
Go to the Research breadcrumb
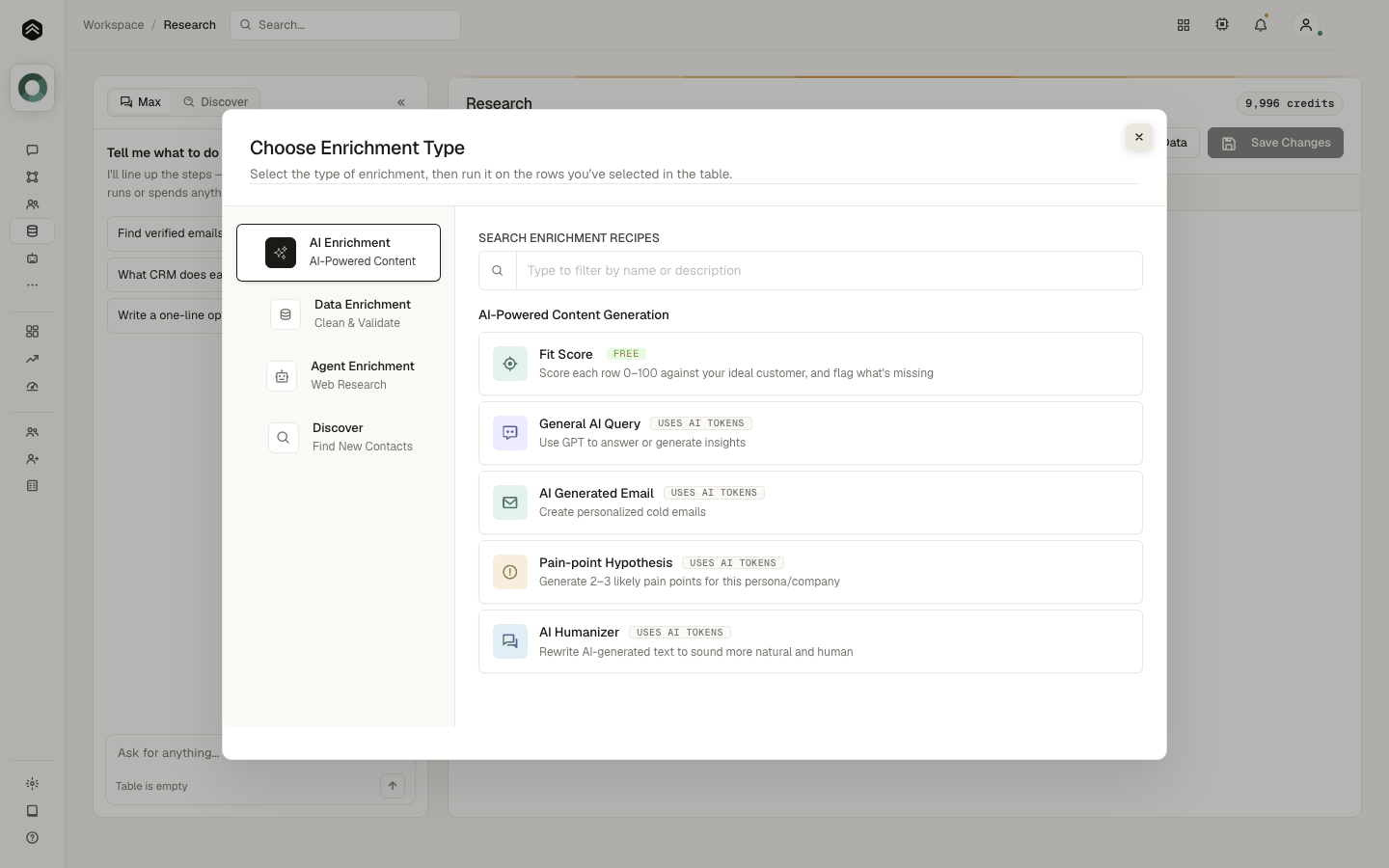click(189, 25)
